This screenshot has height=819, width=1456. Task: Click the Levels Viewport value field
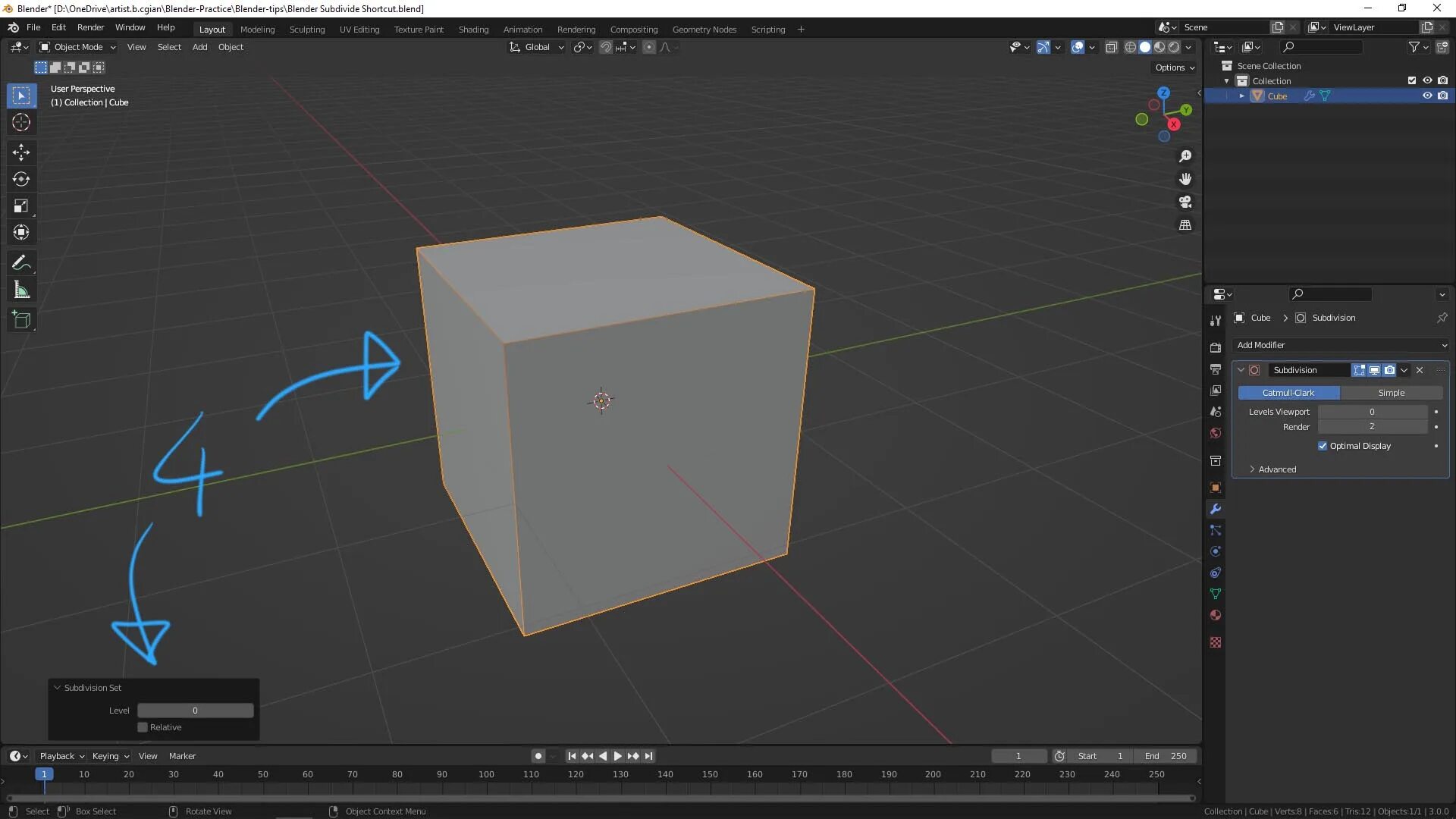click(1372, 412)
